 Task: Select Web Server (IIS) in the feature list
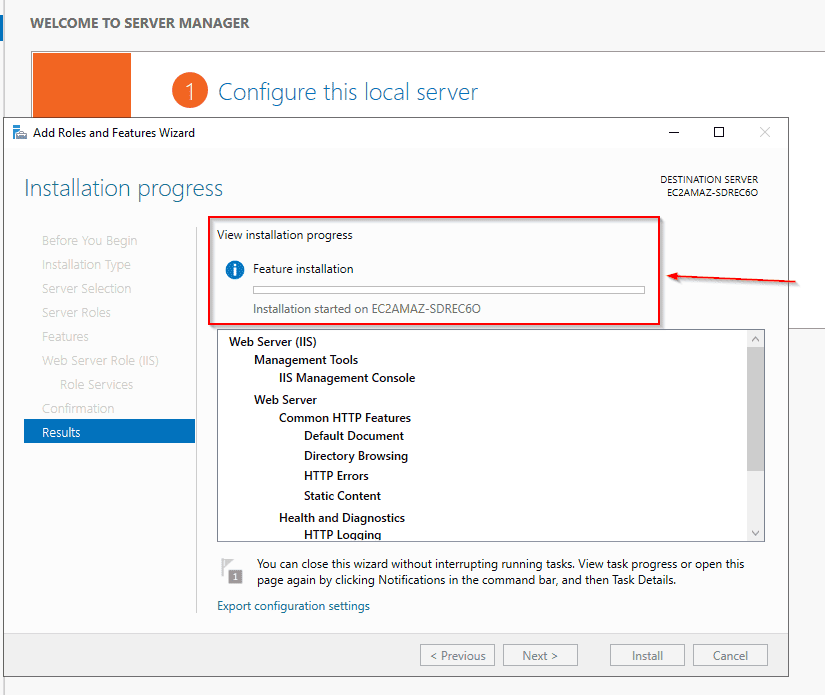[272, 341]
